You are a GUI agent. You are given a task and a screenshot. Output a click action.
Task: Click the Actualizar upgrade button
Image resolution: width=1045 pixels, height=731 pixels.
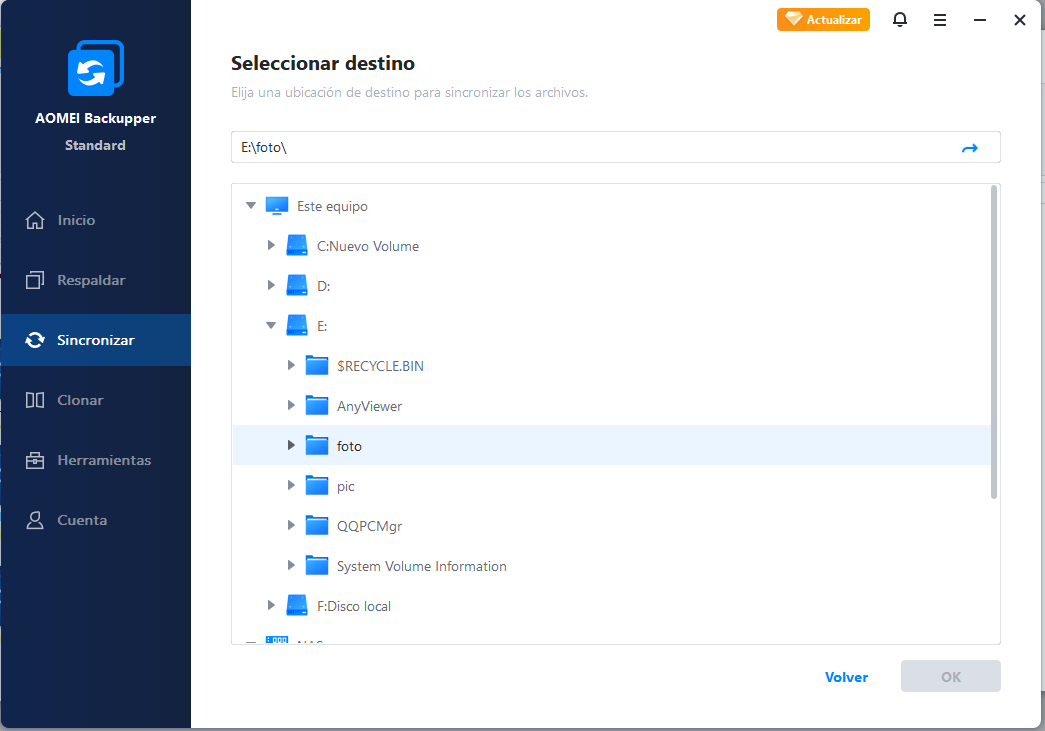click(x=823, y=20)
